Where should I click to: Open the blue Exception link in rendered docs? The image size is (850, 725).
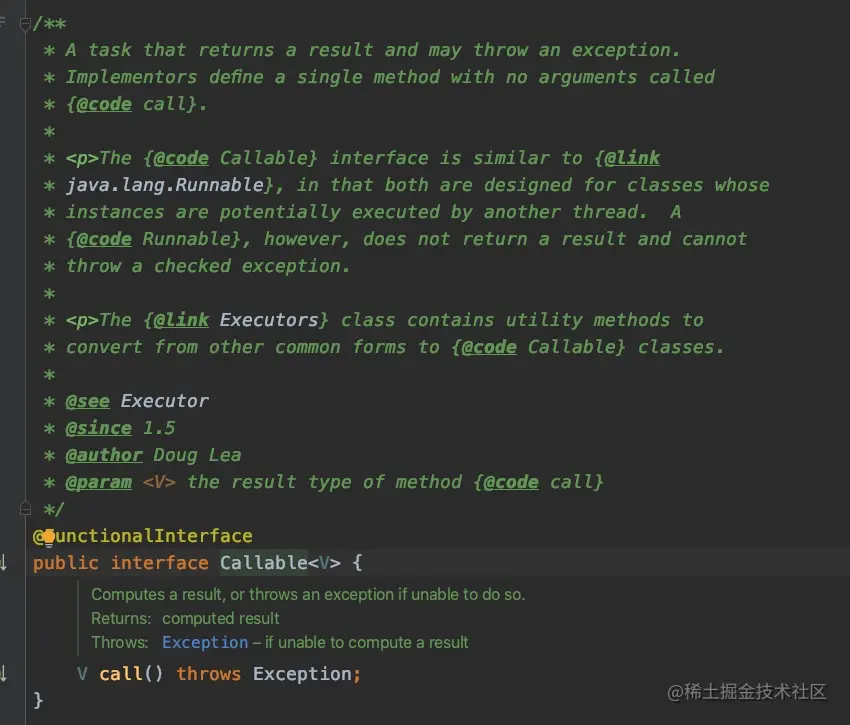coord(205,642)
